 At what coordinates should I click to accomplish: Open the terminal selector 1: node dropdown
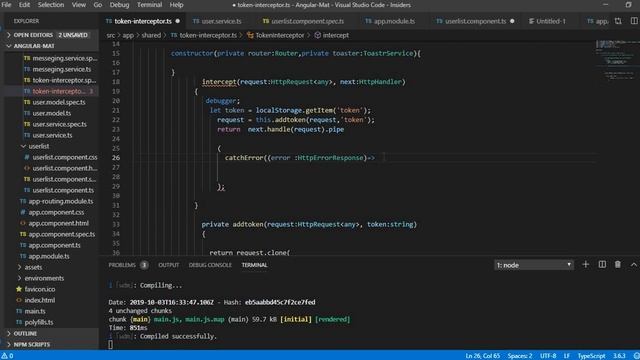[533, 265]
